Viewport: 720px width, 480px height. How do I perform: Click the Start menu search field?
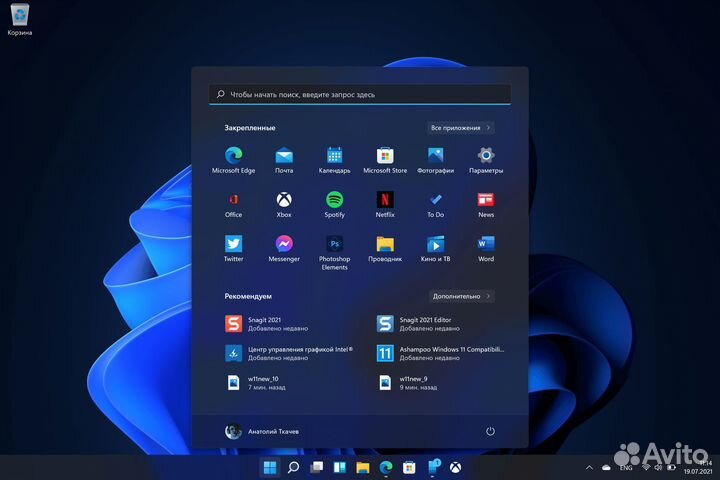click(360, 94)
